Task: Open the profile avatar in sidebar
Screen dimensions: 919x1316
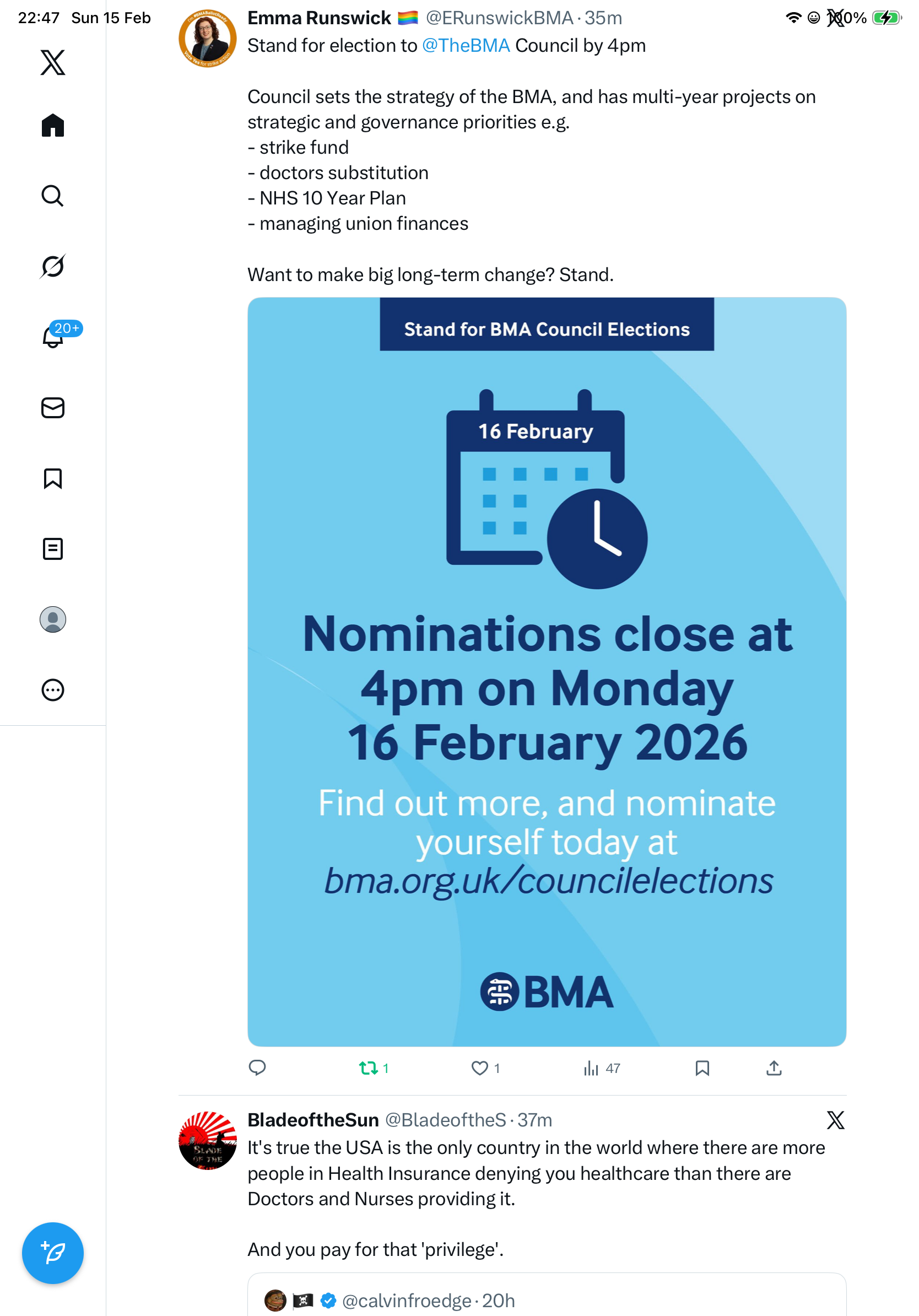Action: (53, 619)
